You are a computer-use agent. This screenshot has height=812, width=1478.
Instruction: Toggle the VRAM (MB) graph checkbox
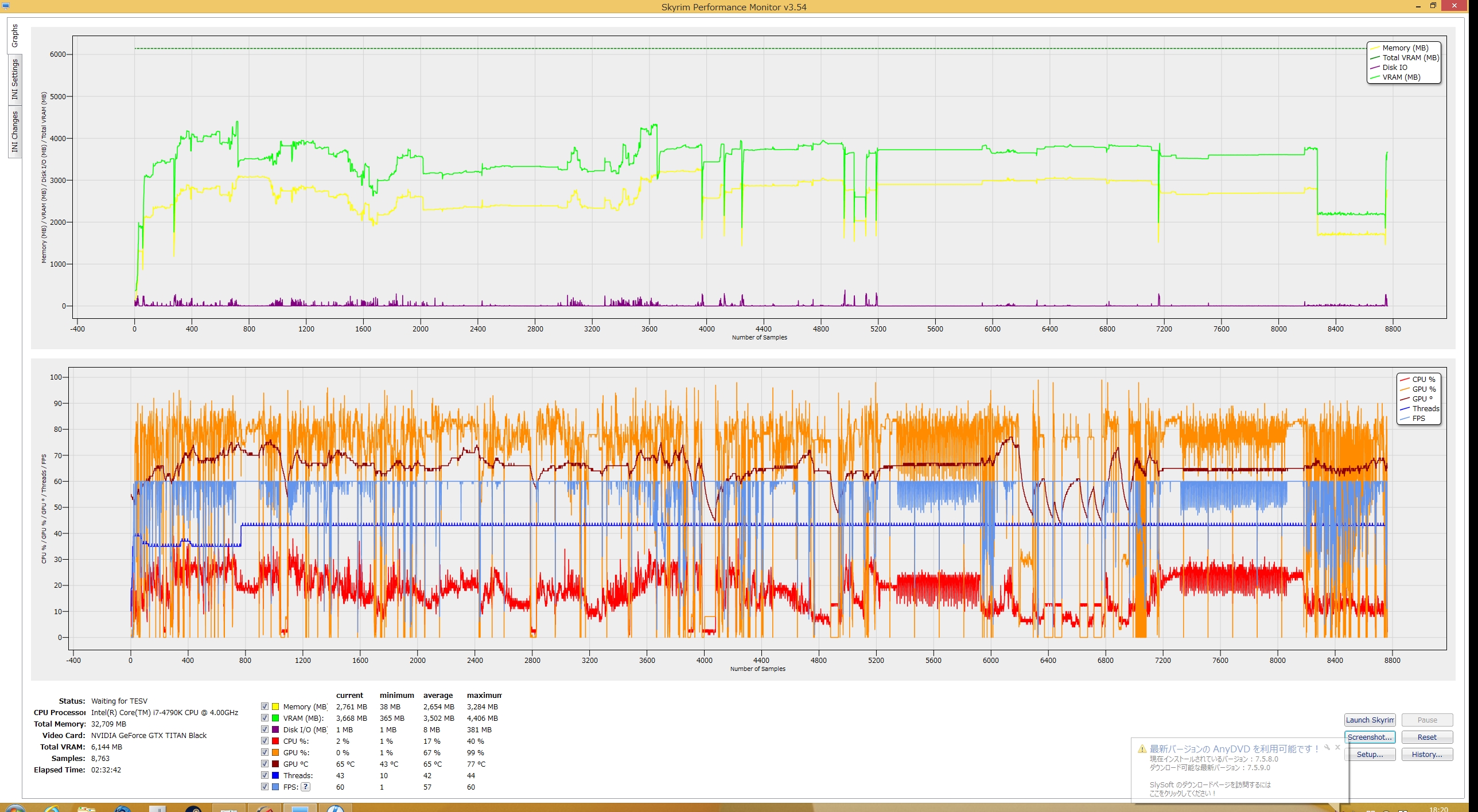click(265, 718)
